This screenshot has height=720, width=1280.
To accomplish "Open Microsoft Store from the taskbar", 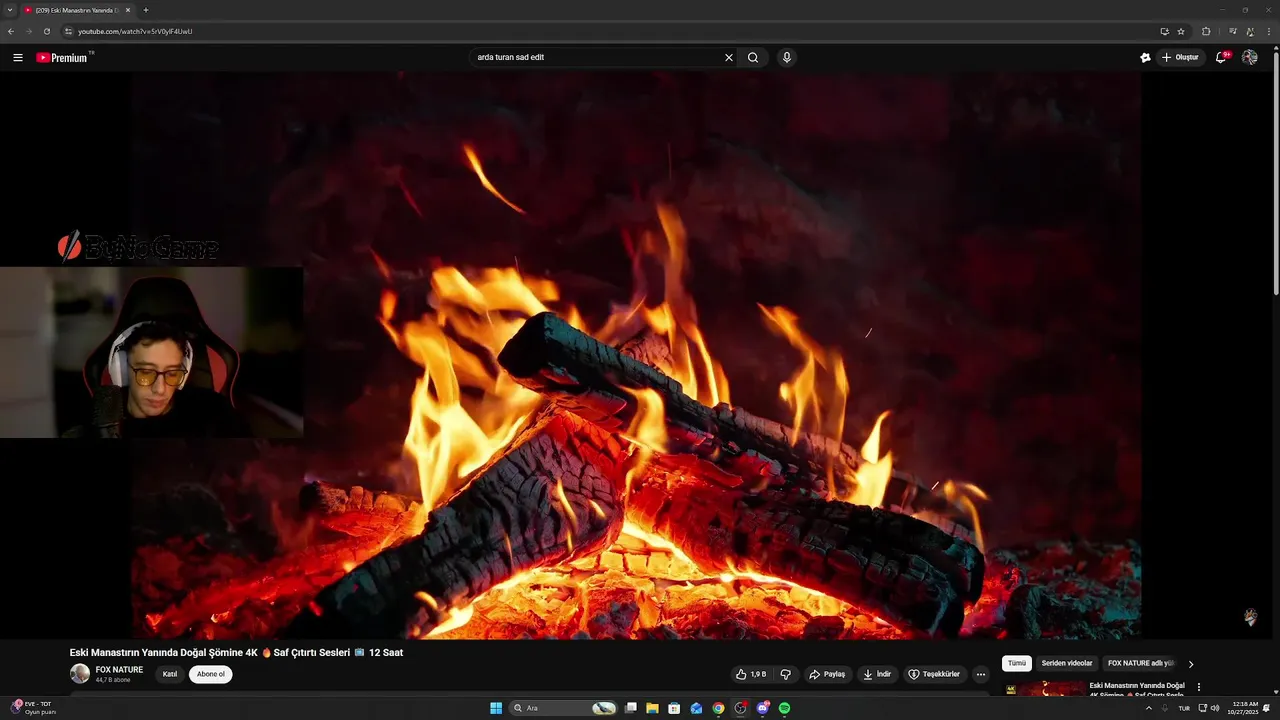I will (674, 708).
